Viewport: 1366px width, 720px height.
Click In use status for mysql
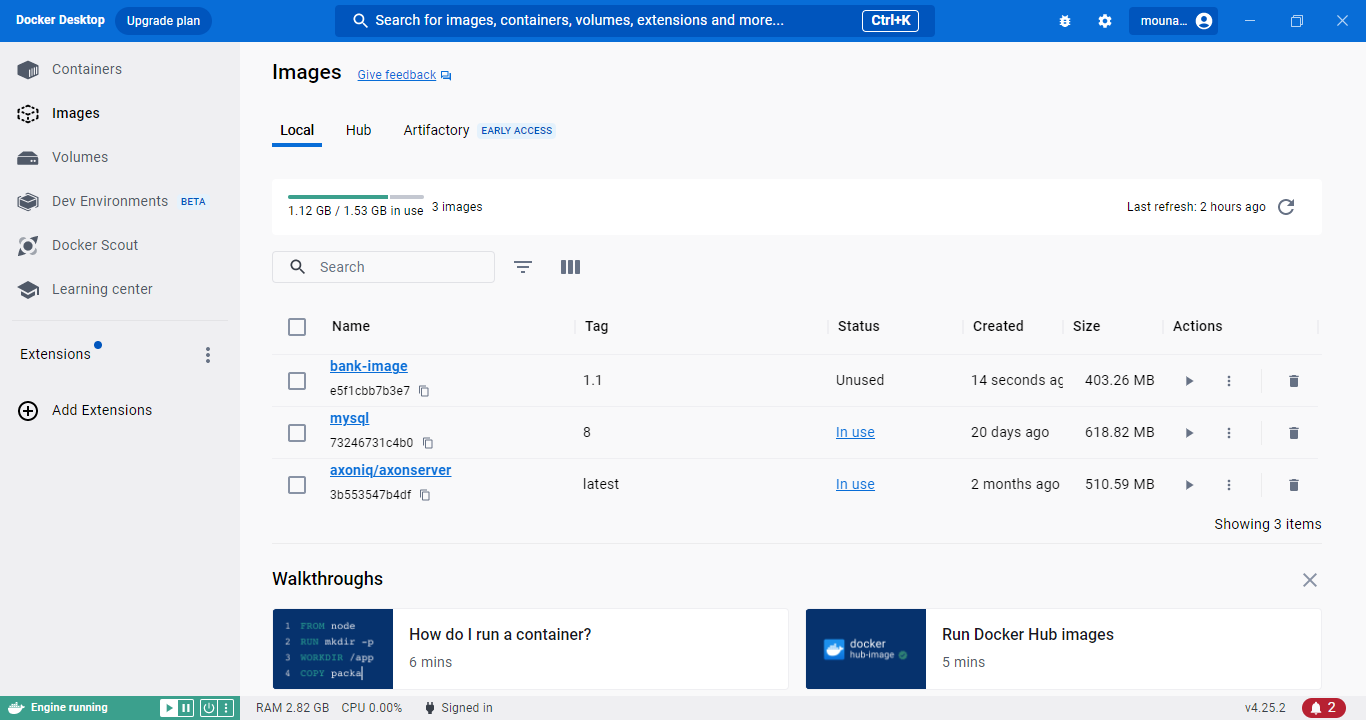tap(855, 432)
